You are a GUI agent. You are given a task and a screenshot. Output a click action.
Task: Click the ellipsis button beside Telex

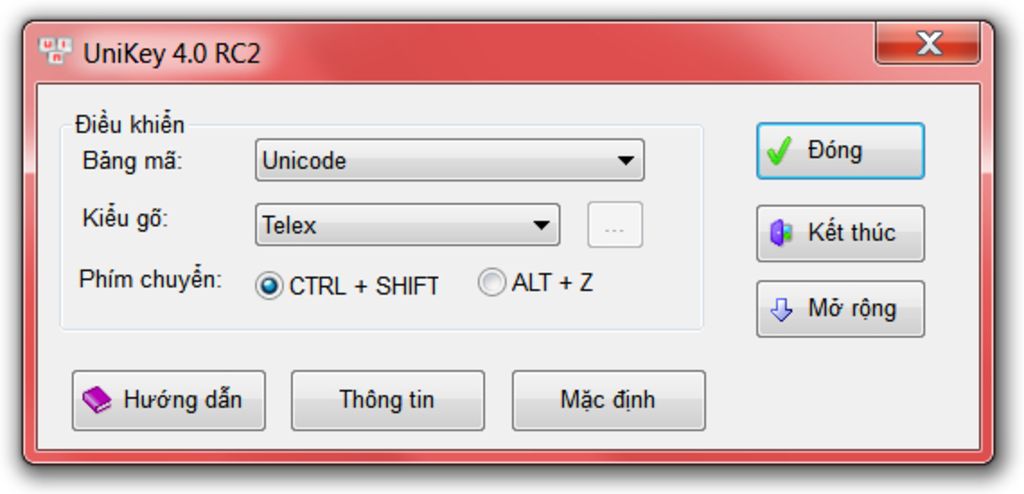tap(614, 225)
